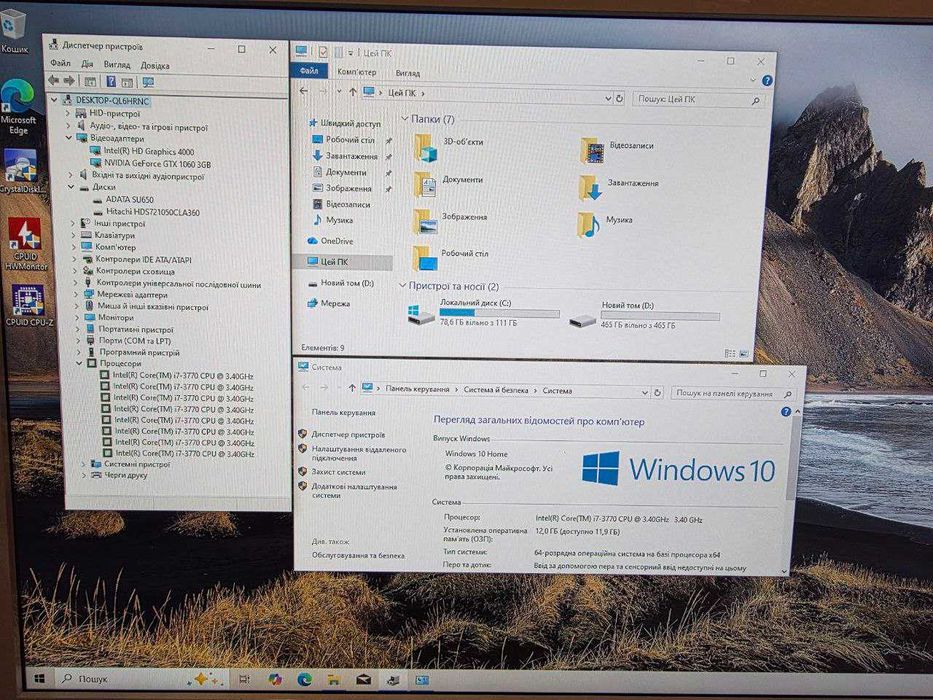
Task: Launch CrystalDiskInfo desktop shortcut
Action: 21,171
